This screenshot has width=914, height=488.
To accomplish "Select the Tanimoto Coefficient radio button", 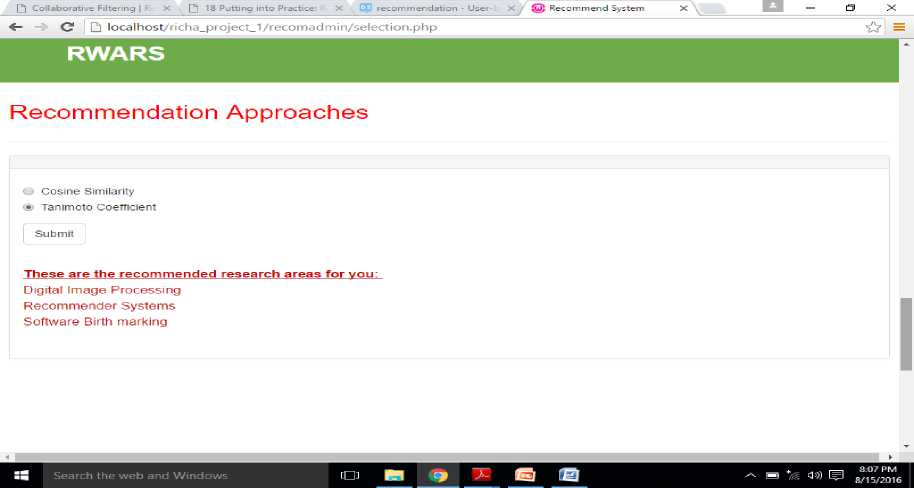I will click(28, 207).
